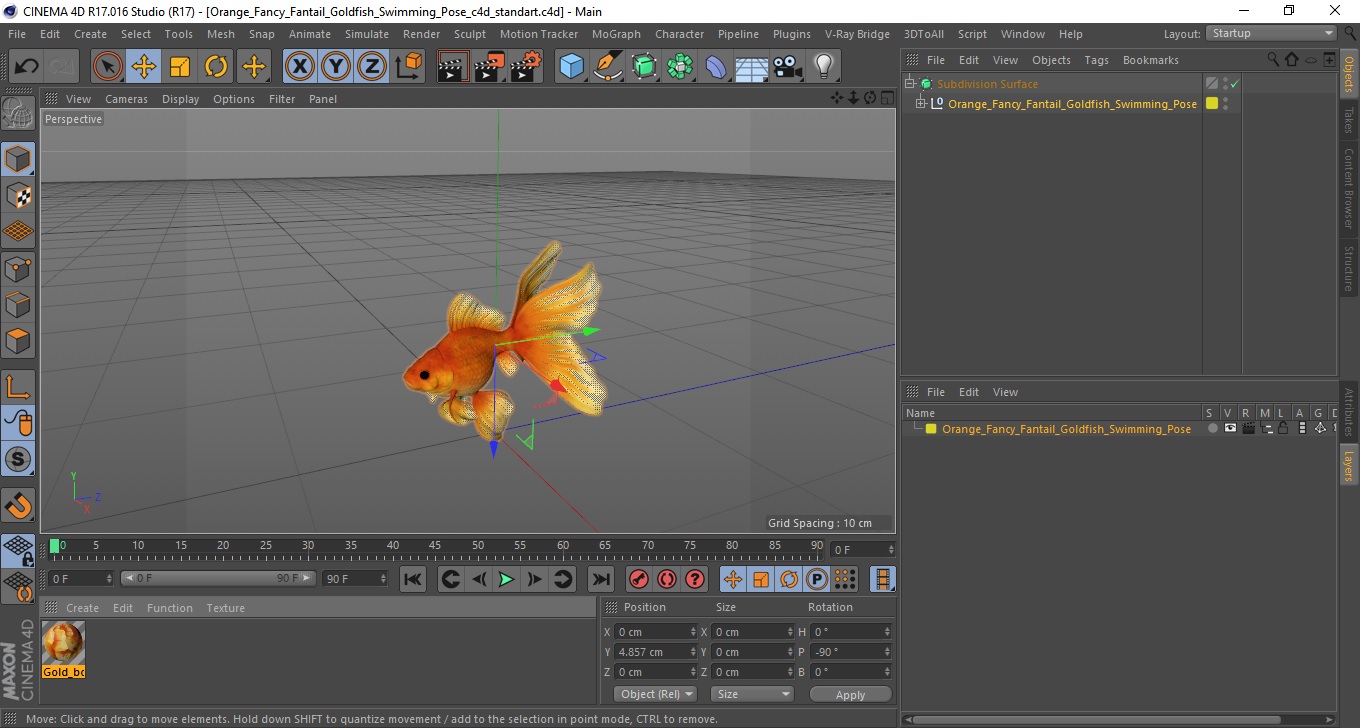Toggle layer View visibility eye icon

(1230, 429)
